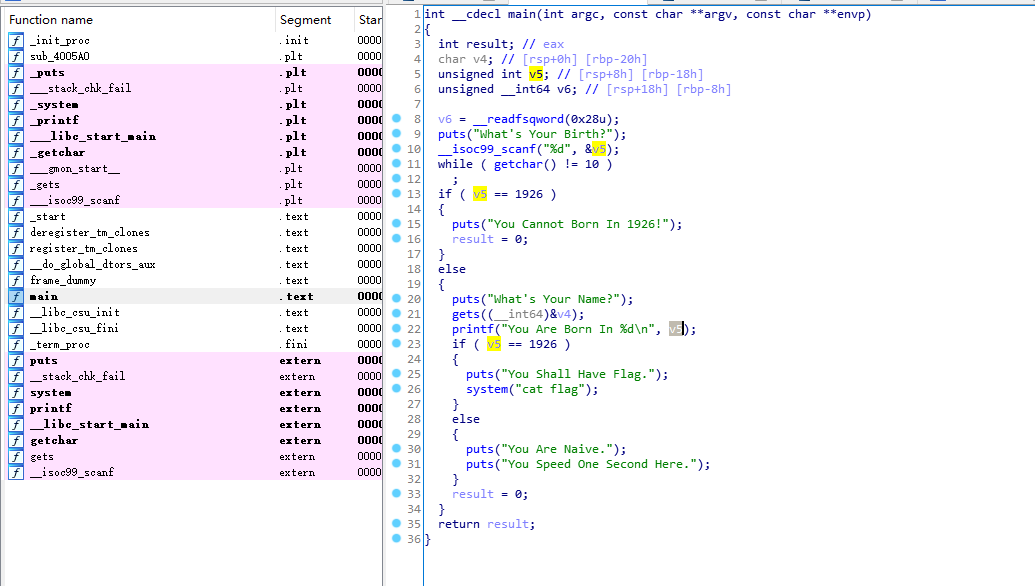Click the partially visible Start column header
Screen dimensions: 1035x586
tap(368, 20)
